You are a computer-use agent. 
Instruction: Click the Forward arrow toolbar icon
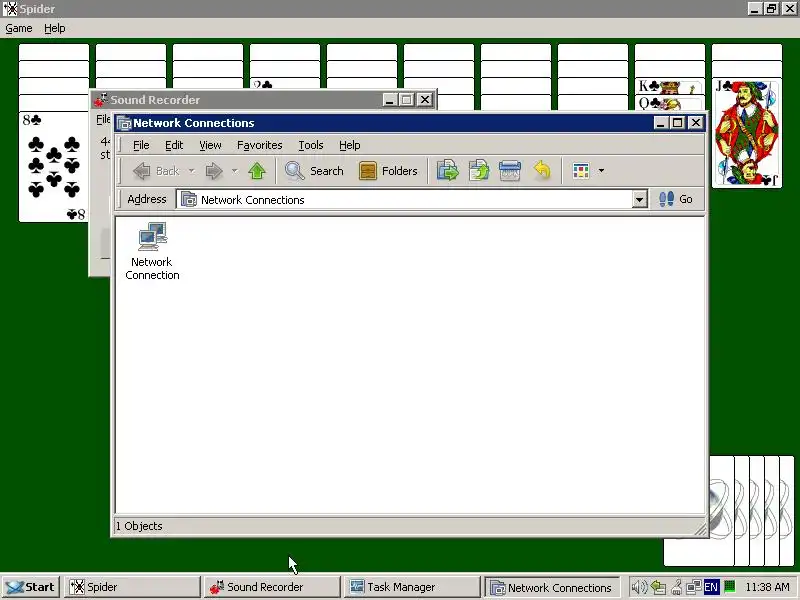tap(214, 171)
